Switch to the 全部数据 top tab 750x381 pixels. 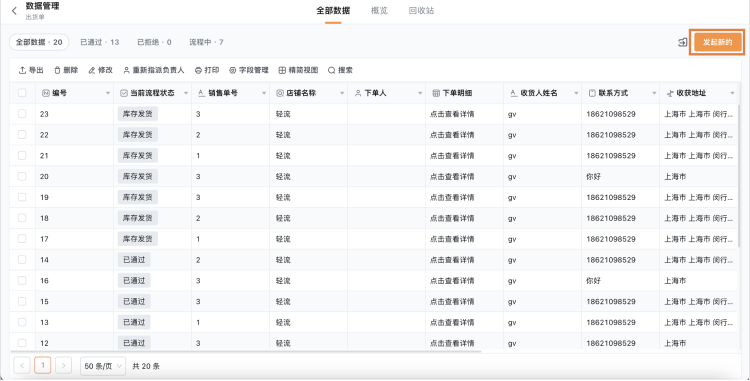[333, 11]
